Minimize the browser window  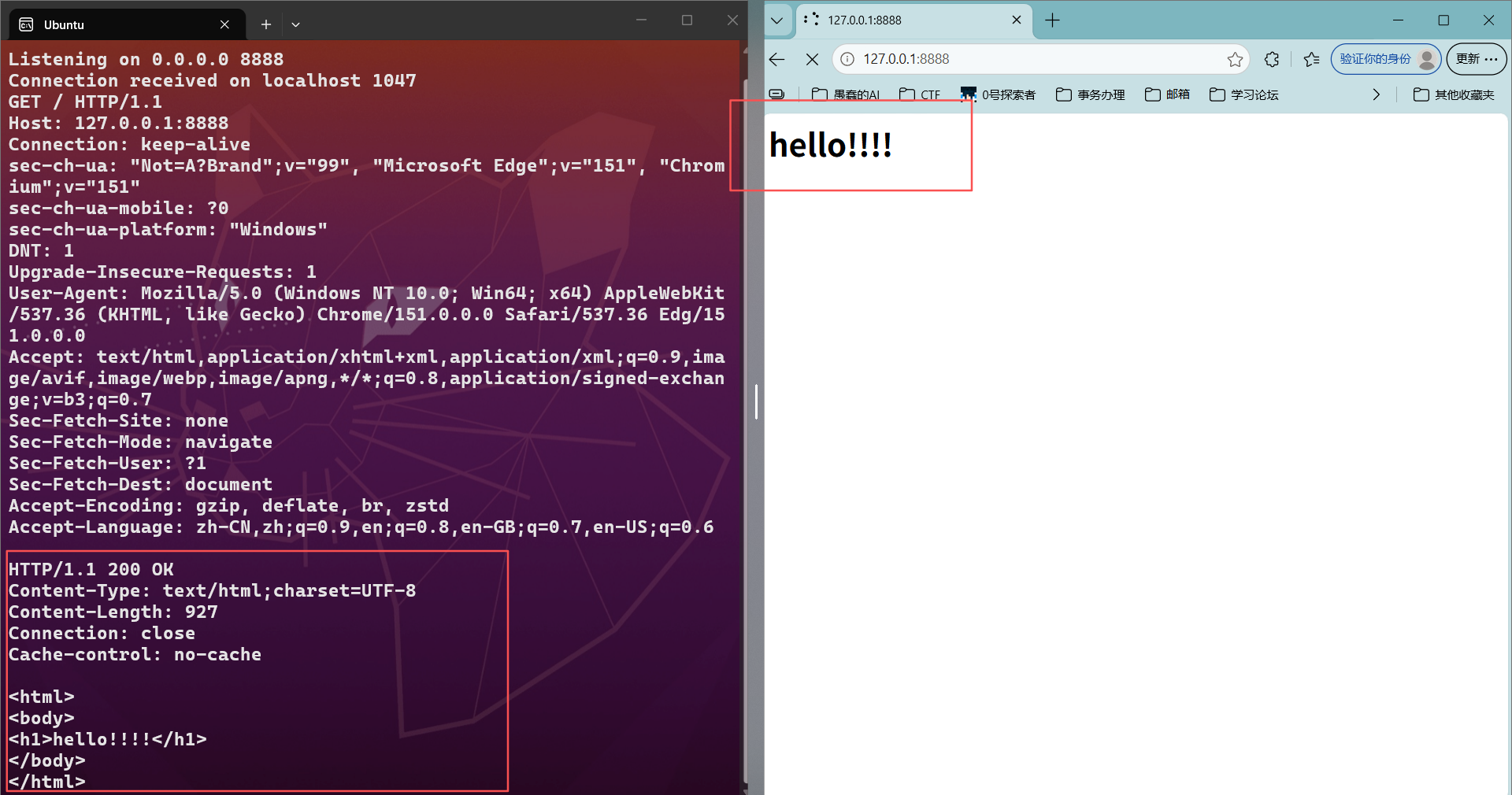(x=1399, y=20)
